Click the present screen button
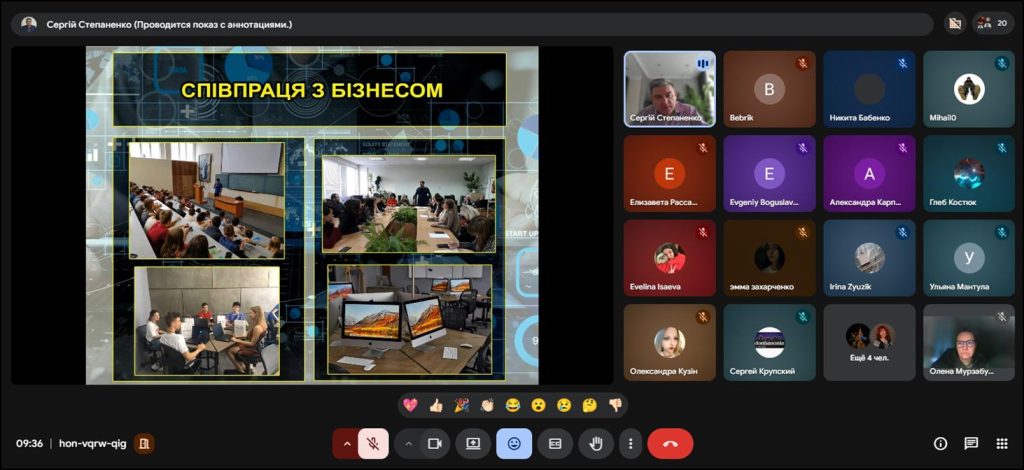This screenshot has height=470, width=1024. point(473,444)
